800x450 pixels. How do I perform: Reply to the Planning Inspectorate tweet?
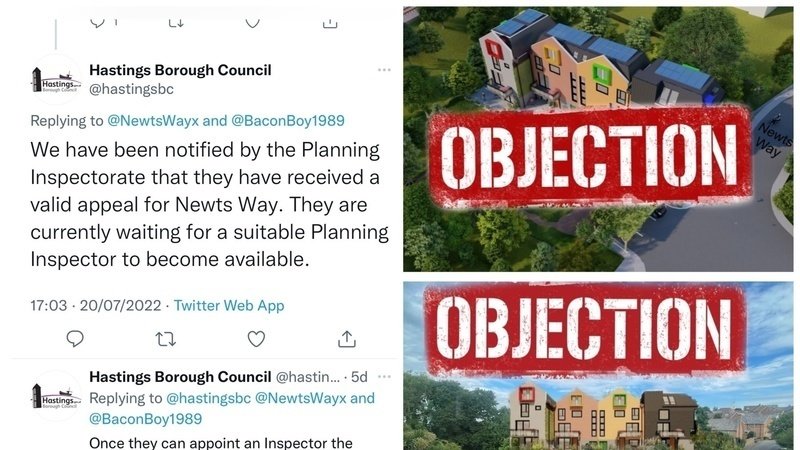[x=75, y=339]
